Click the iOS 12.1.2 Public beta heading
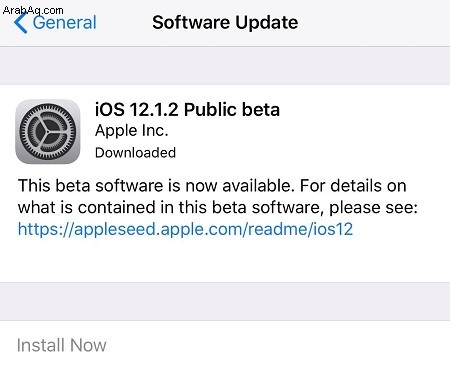Image resolution: width=450 pixels, height=367 pixels. click(187, 109)
